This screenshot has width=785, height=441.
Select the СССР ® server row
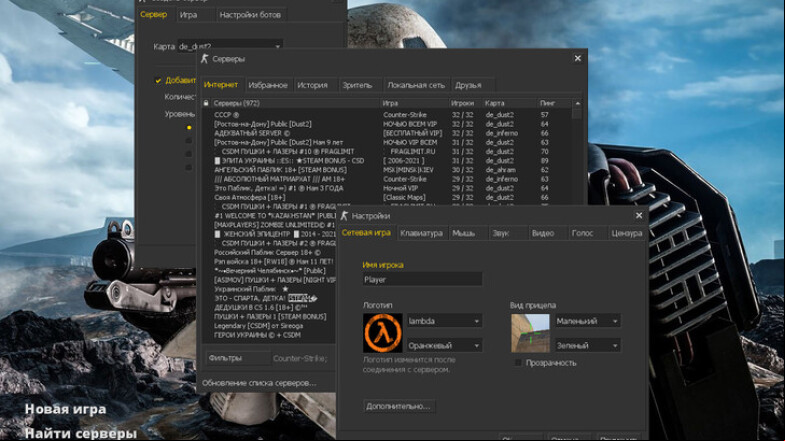click(385, 115)
